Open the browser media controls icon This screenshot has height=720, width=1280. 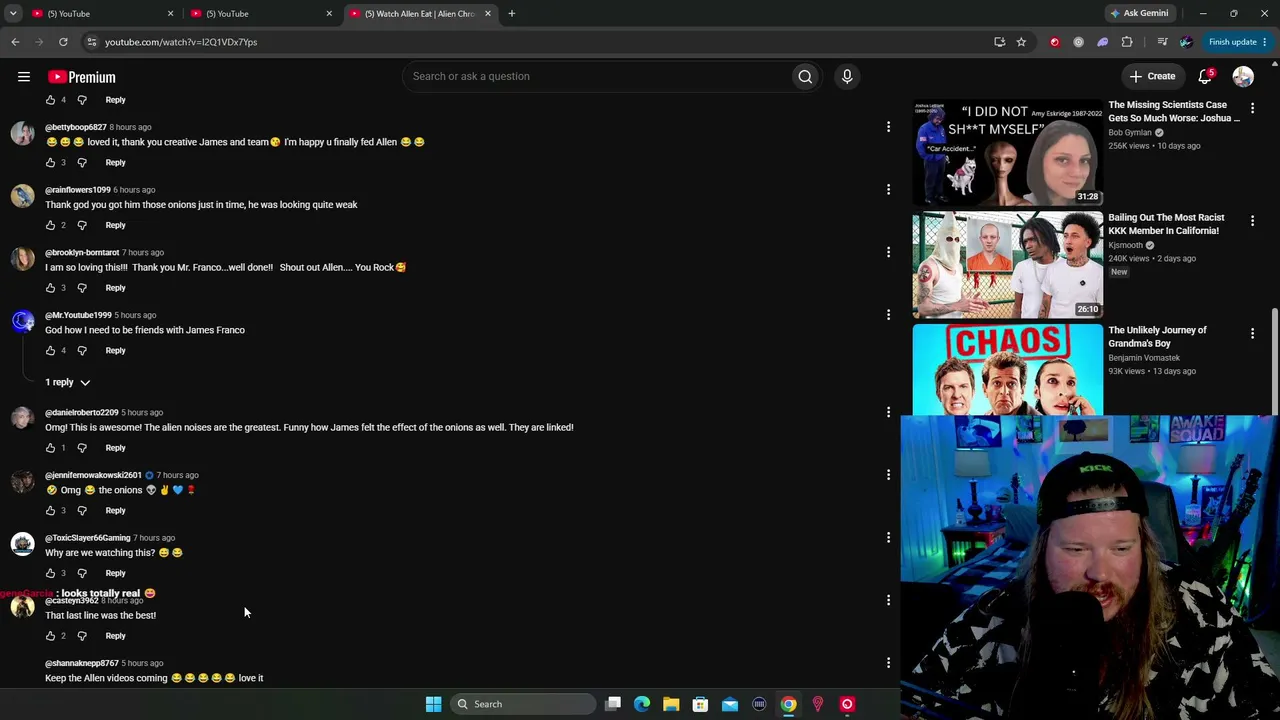coord(1162,42)
